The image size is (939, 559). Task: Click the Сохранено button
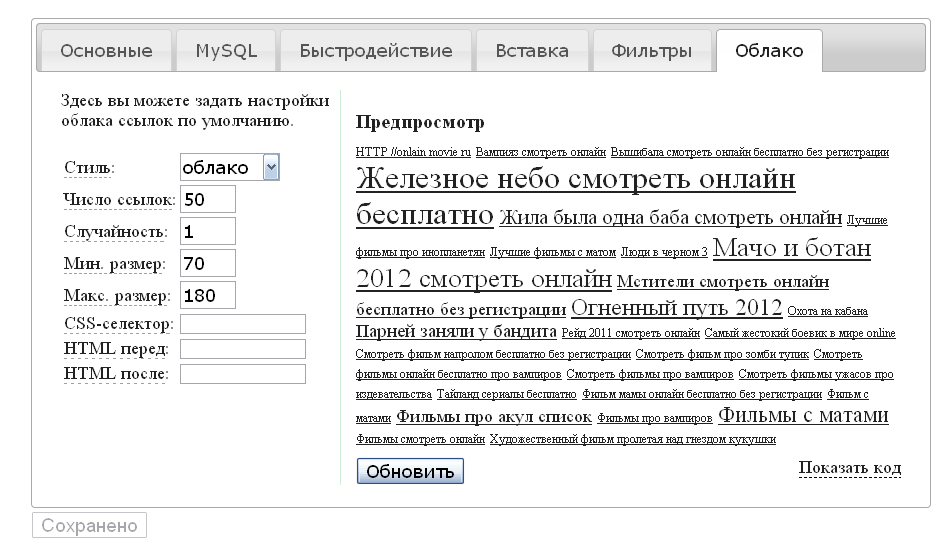[89, 526]
